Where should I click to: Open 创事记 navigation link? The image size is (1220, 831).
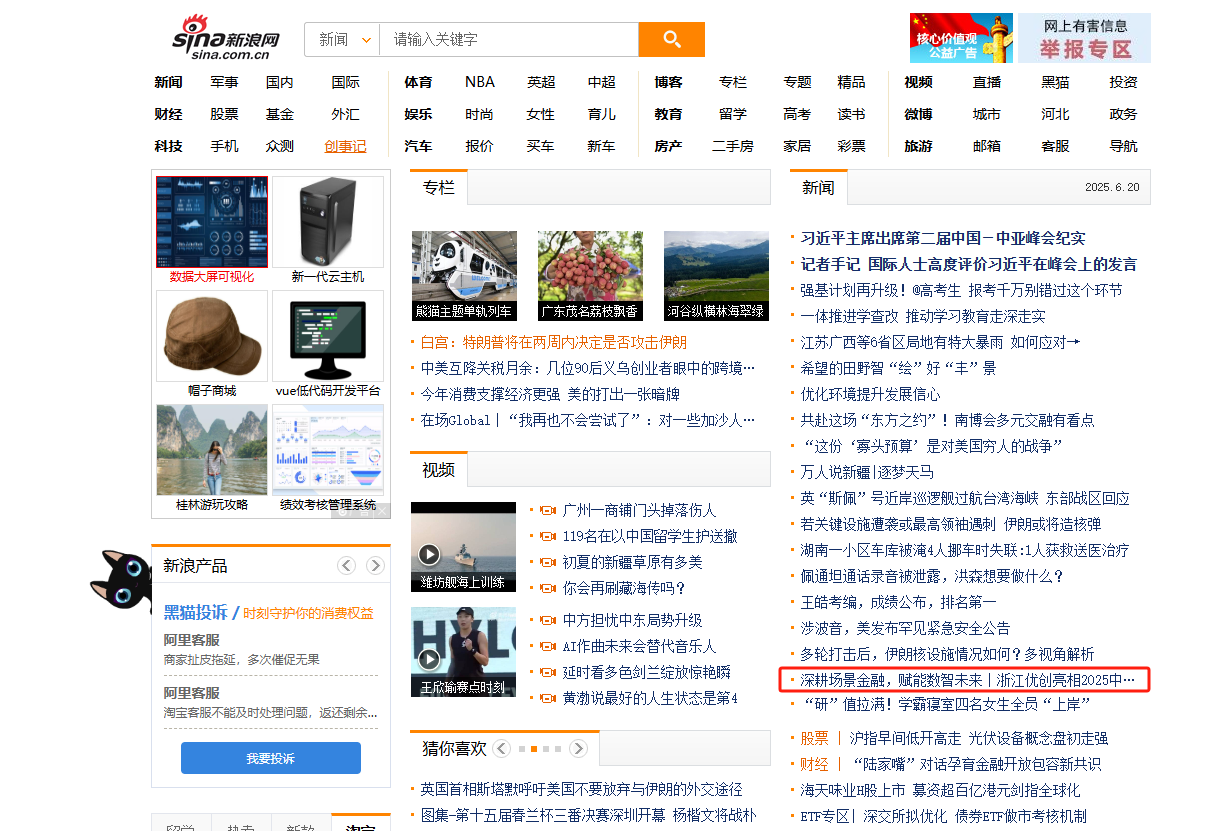[x=345, y=146]
